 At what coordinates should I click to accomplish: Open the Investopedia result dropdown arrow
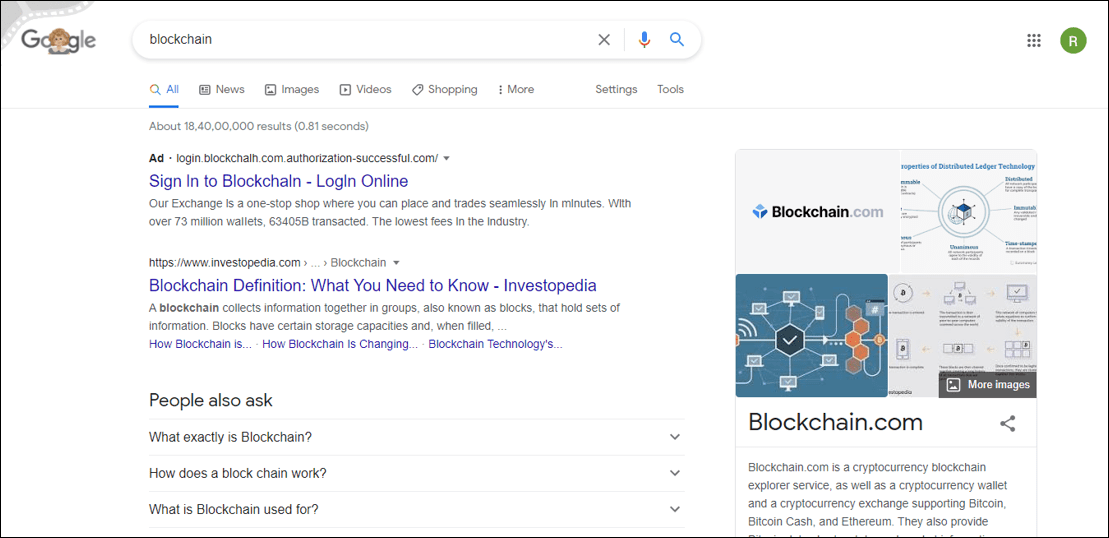(x=396, y=262)
